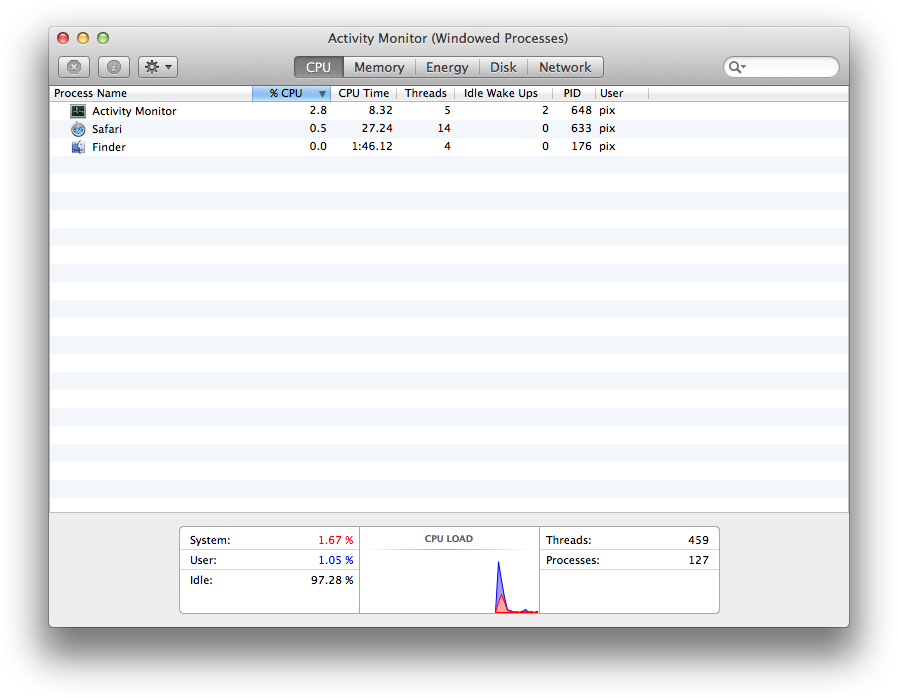
Task: Click the Safari compass icon
Action: coord(78,129)
